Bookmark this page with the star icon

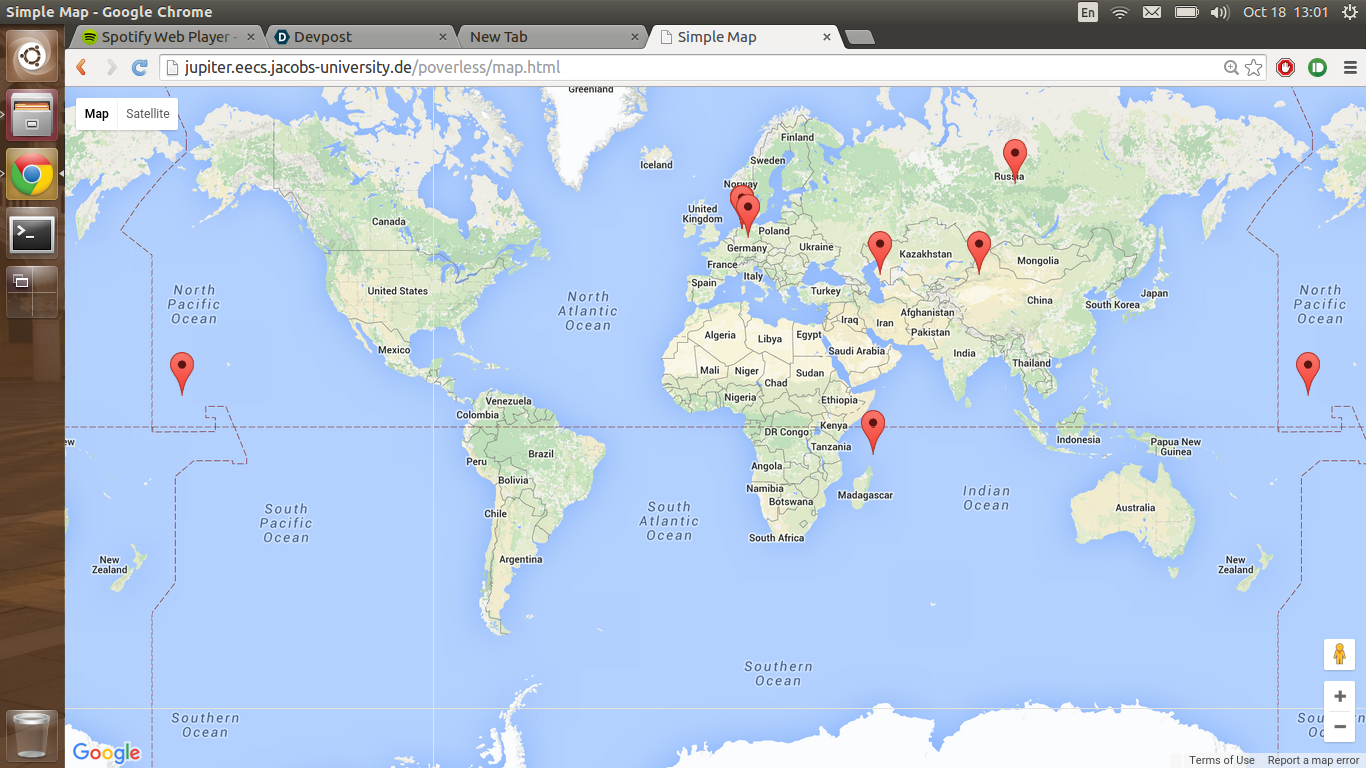(1254, 67)
